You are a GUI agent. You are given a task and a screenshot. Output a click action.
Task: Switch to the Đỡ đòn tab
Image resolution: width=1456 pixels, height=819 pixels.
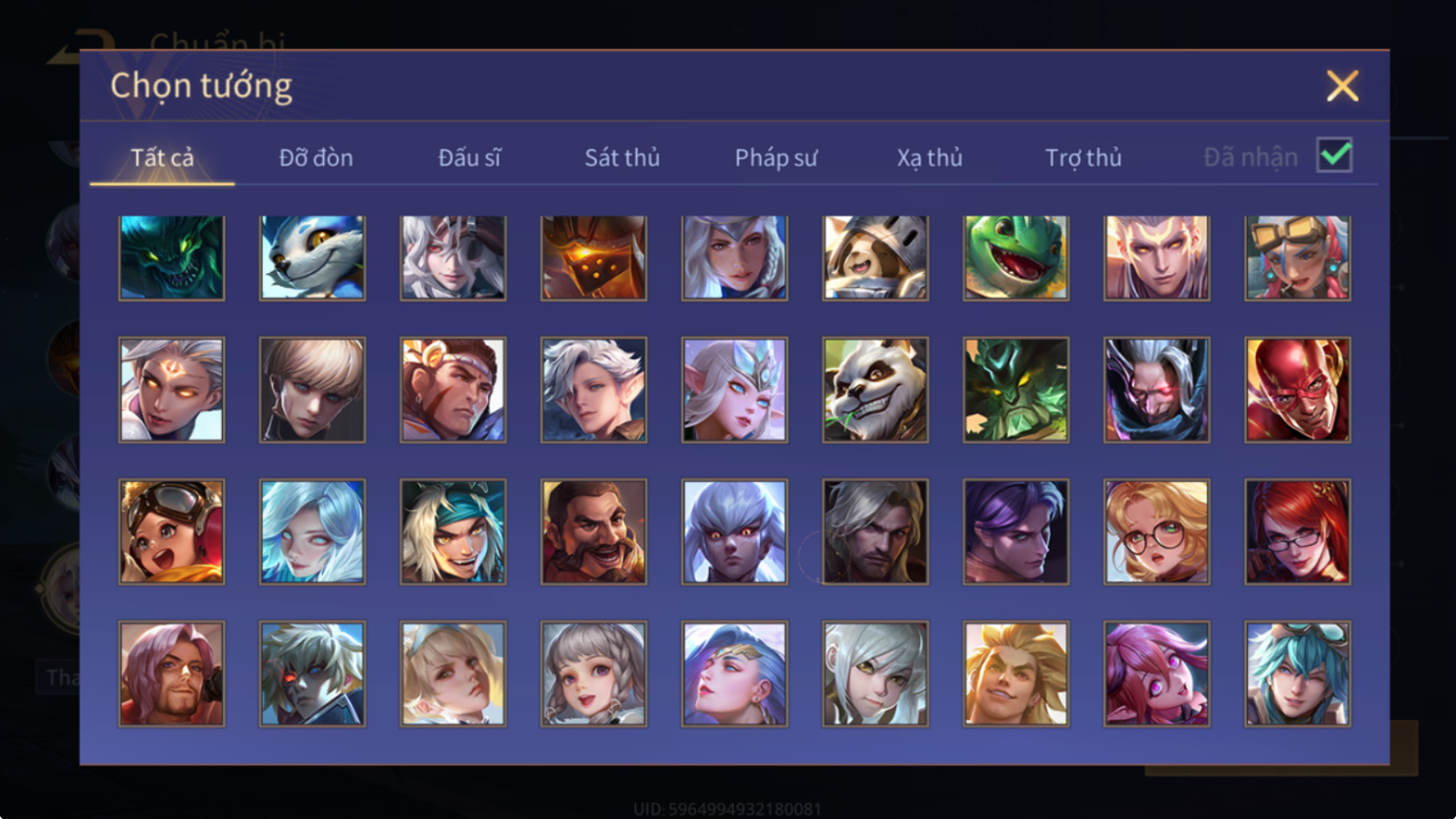316,157
